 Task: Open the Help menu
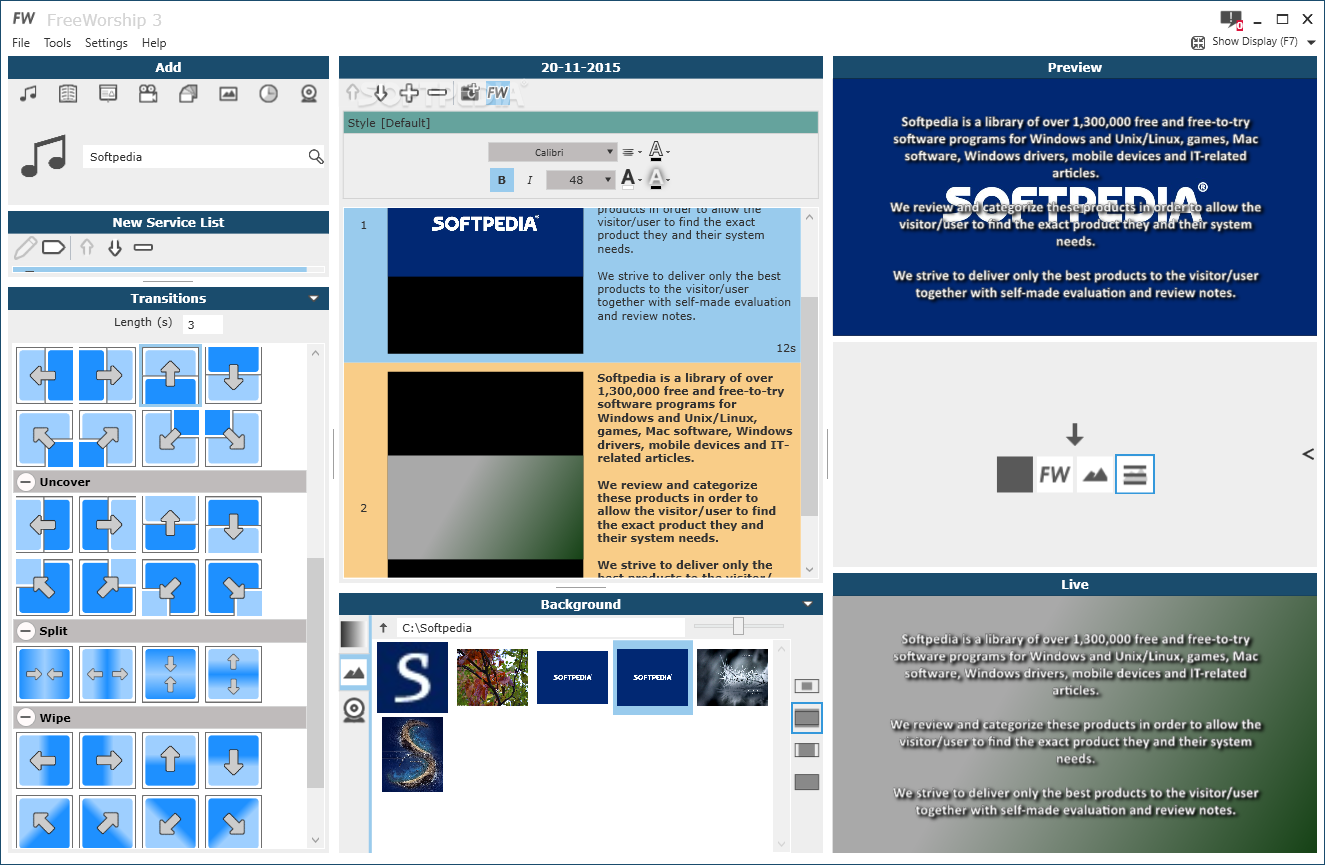pyautogui.click(x=154, y=43)
